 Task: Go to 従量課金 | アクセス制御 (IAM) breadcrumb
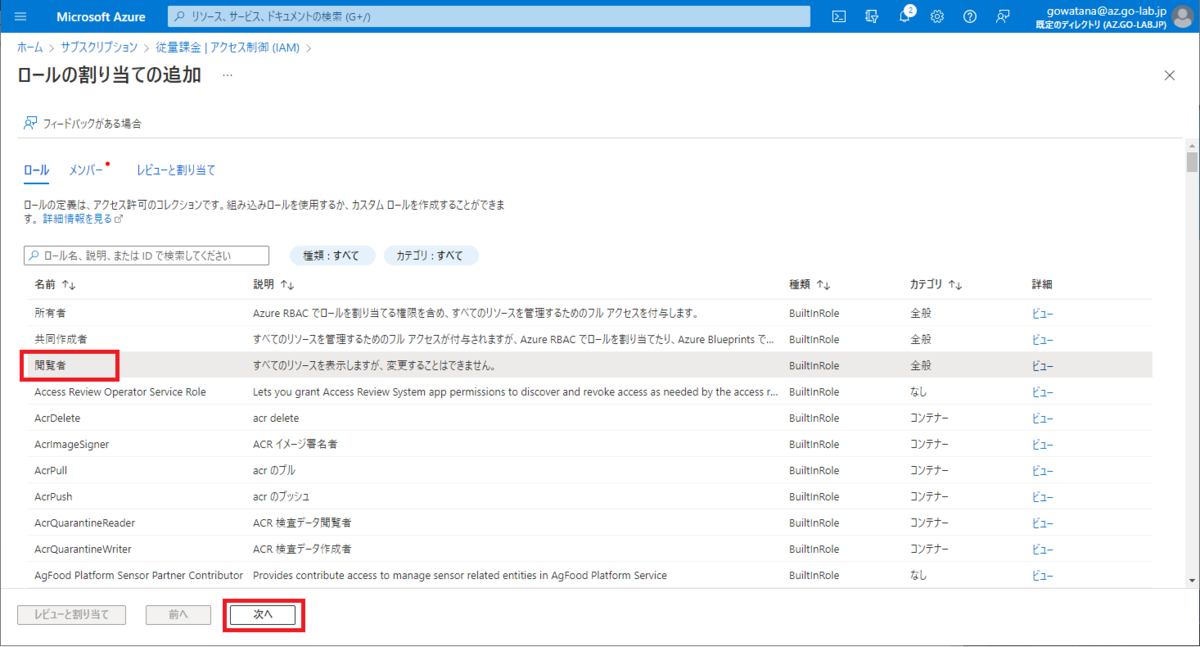(228, 47)
